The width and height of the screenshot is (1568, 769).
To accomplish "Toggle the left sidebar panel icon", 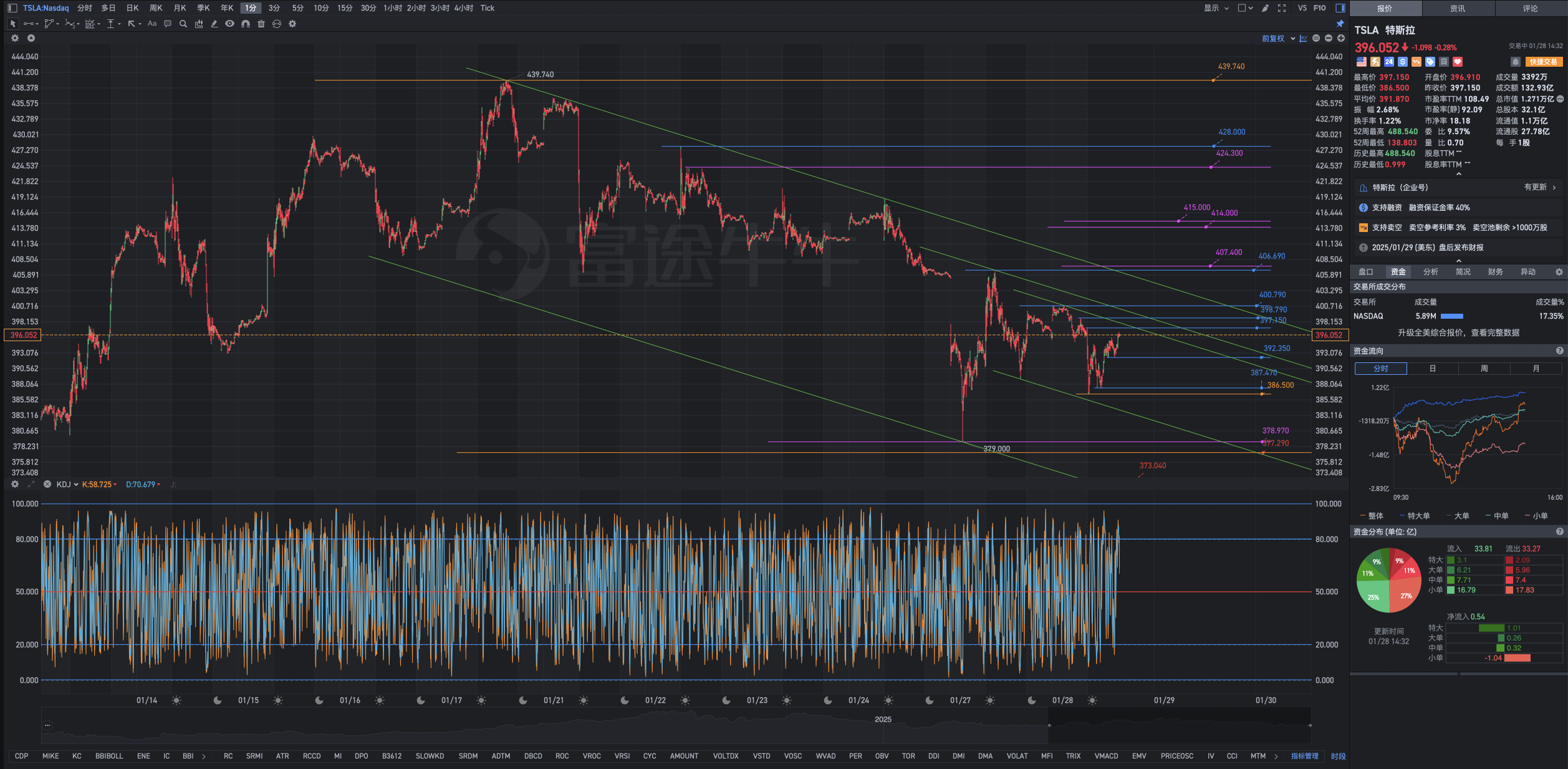I will 12,8.
